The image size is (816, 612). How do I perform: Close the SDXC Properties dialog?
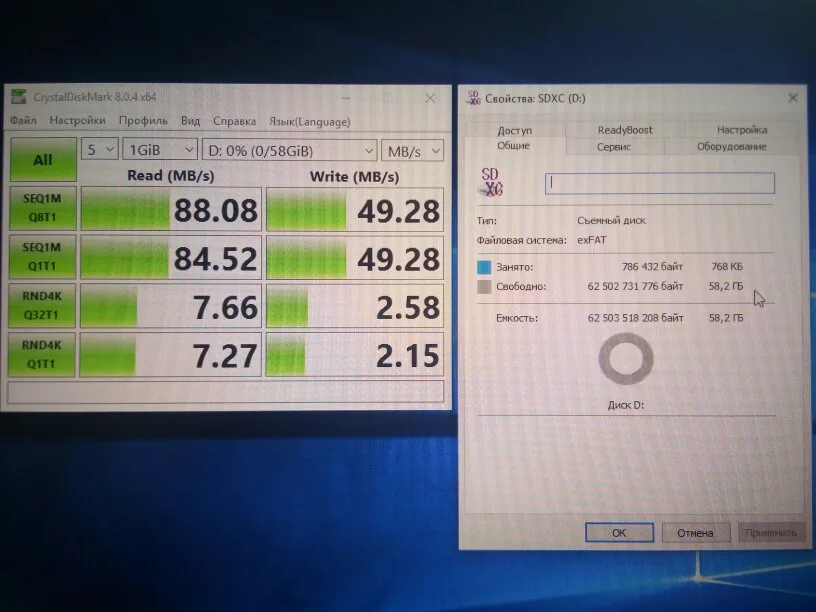click(x=793, y=98)
